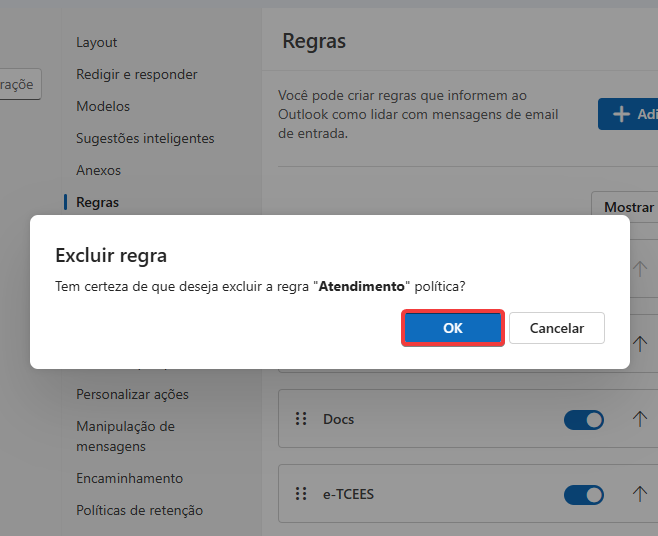Select Regras in the sidebar

[97, 202]
